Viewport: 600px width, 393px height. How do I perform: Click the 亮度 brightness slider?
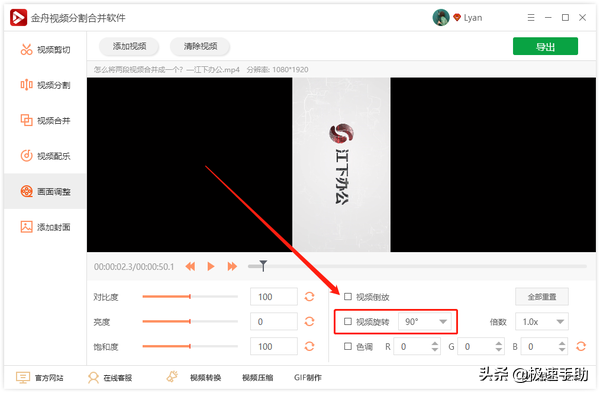pos(190,321)
